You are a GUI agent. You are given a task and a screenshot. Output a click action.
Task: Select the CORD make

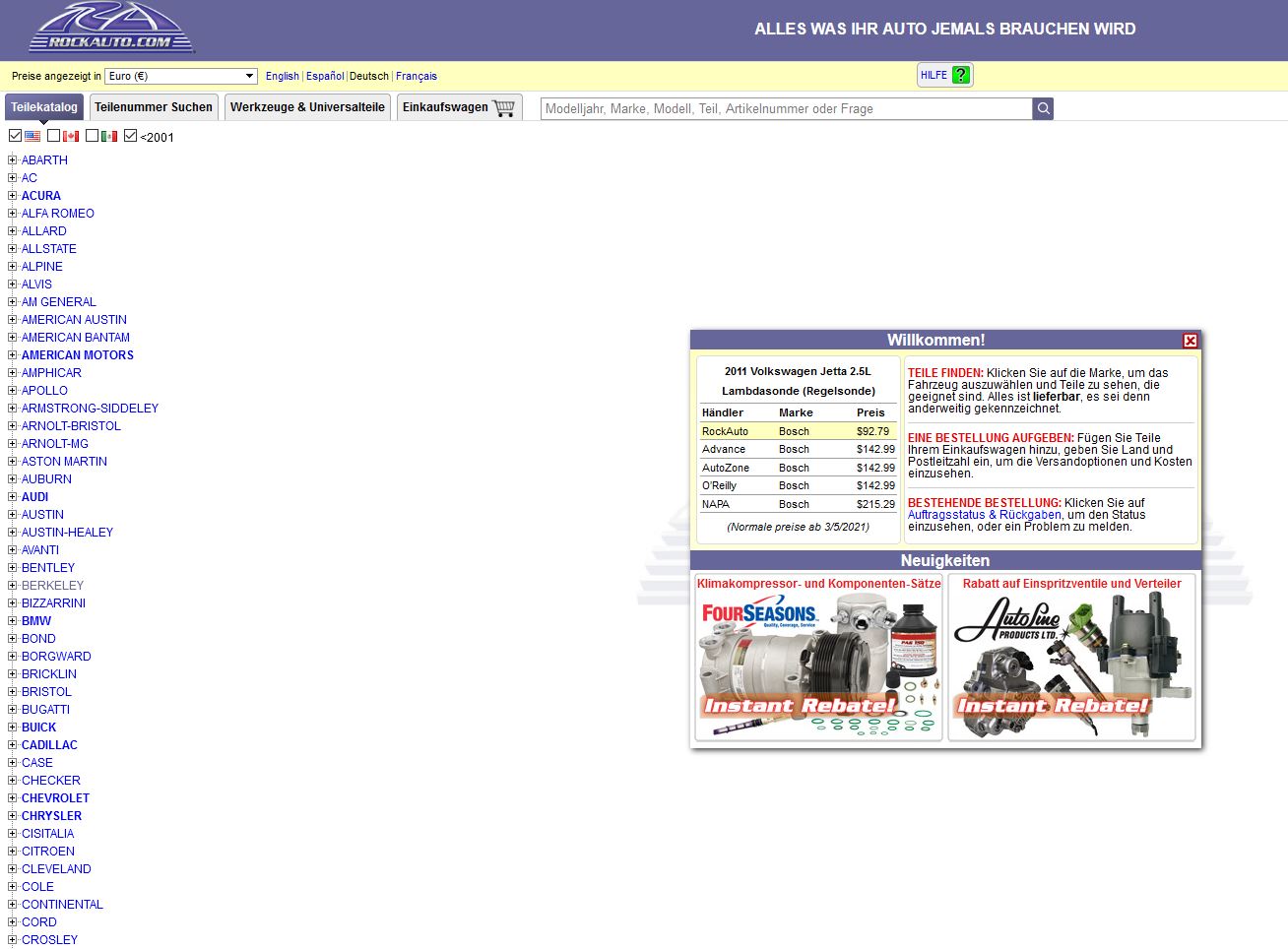pos(39,922)
